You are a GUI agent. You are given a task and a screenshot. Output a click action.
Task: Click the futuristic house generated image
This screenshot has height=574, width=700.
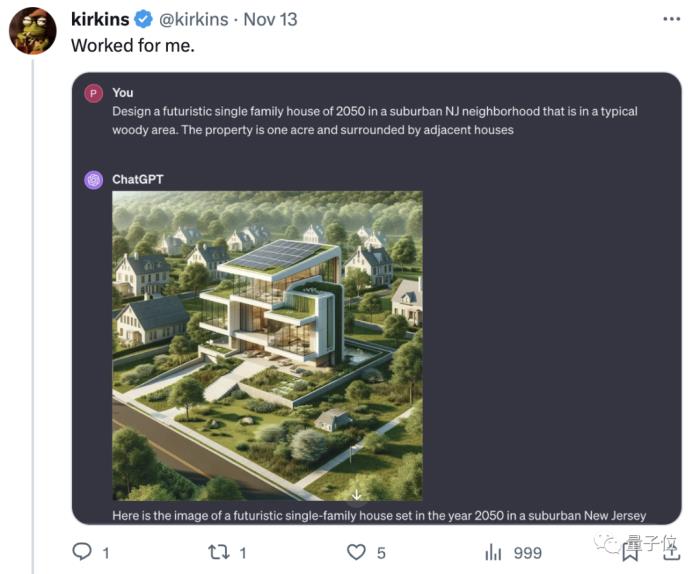(x=267, y=346)
